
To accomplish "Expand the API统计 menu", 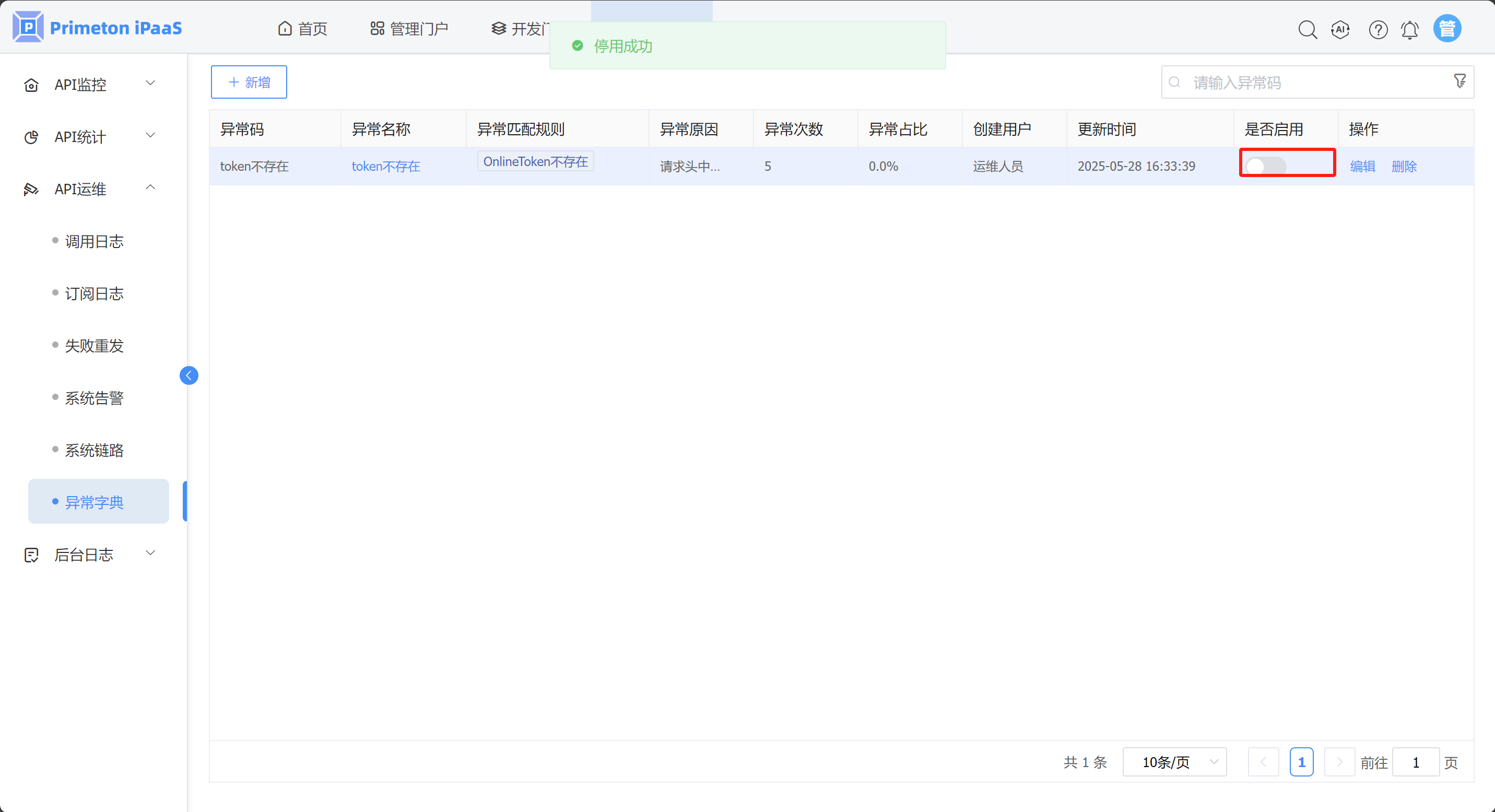I will (x=90, y=137).
